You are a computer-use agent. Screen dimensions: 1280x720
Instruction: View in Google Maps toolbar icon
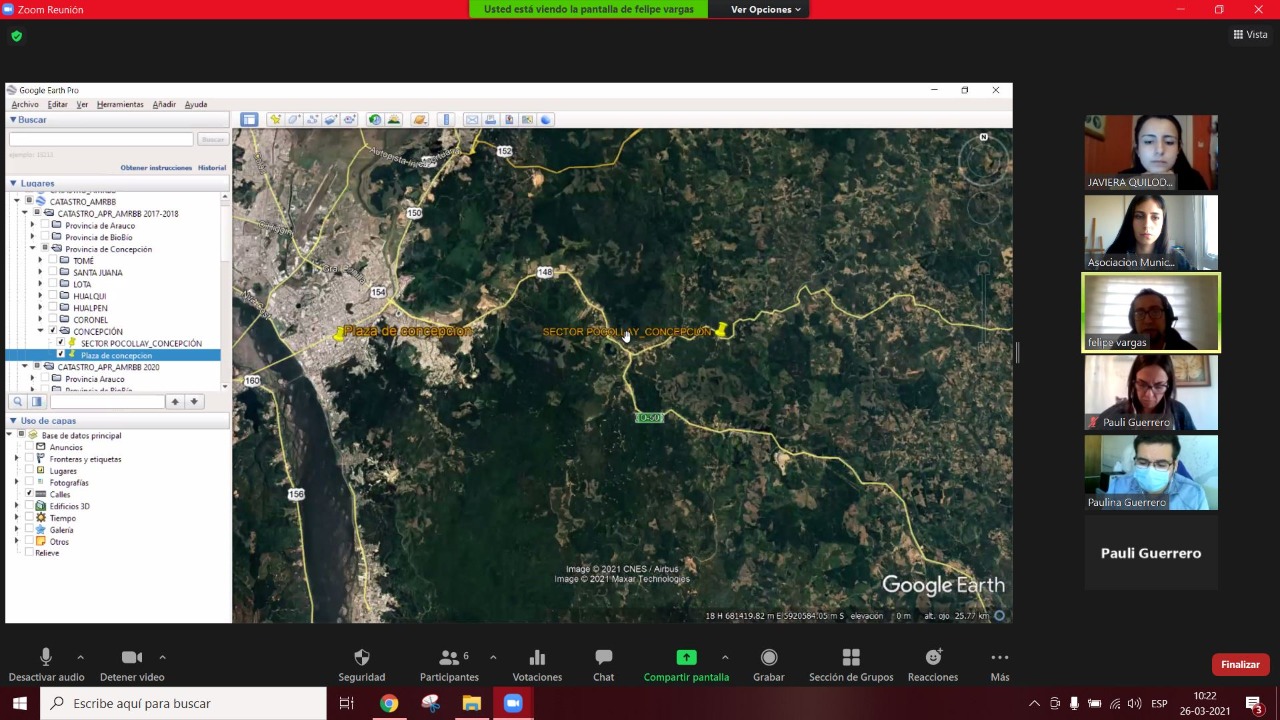[x=527, y=120]
